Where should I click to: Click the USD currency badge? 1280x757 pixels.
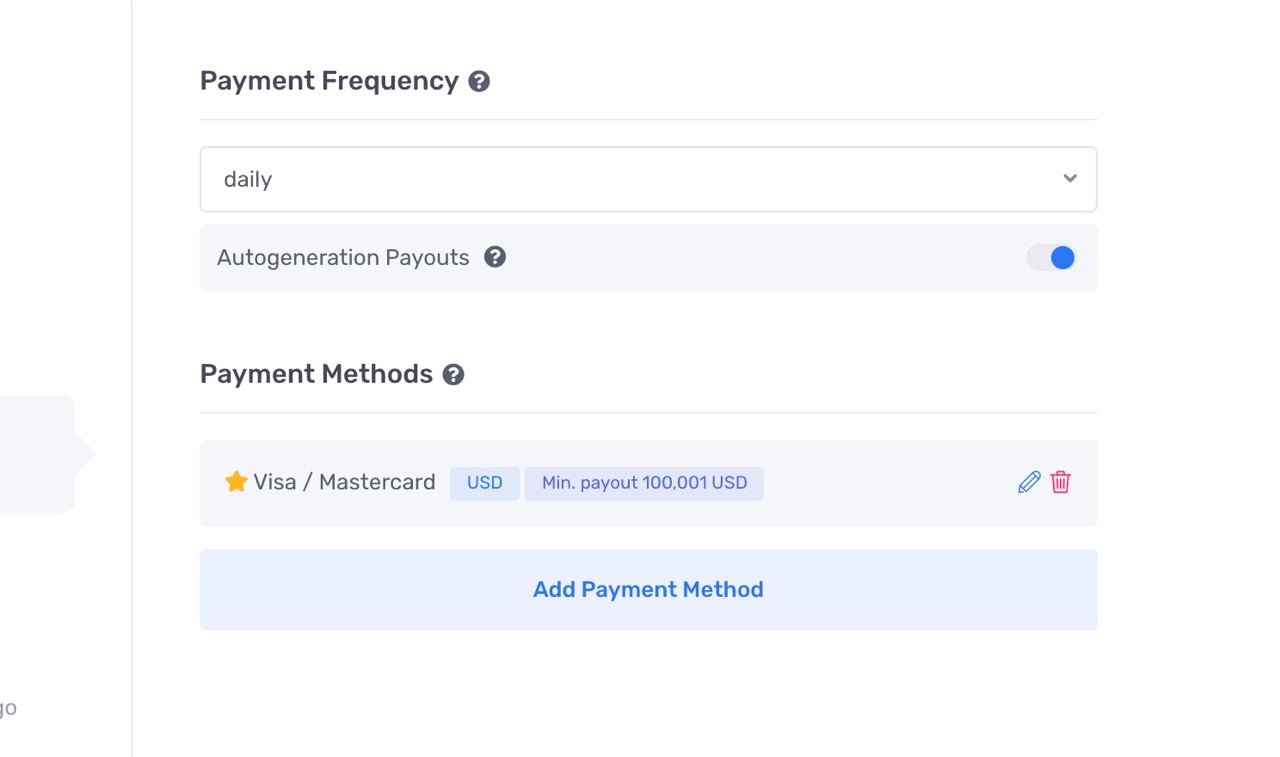(484, 483)
